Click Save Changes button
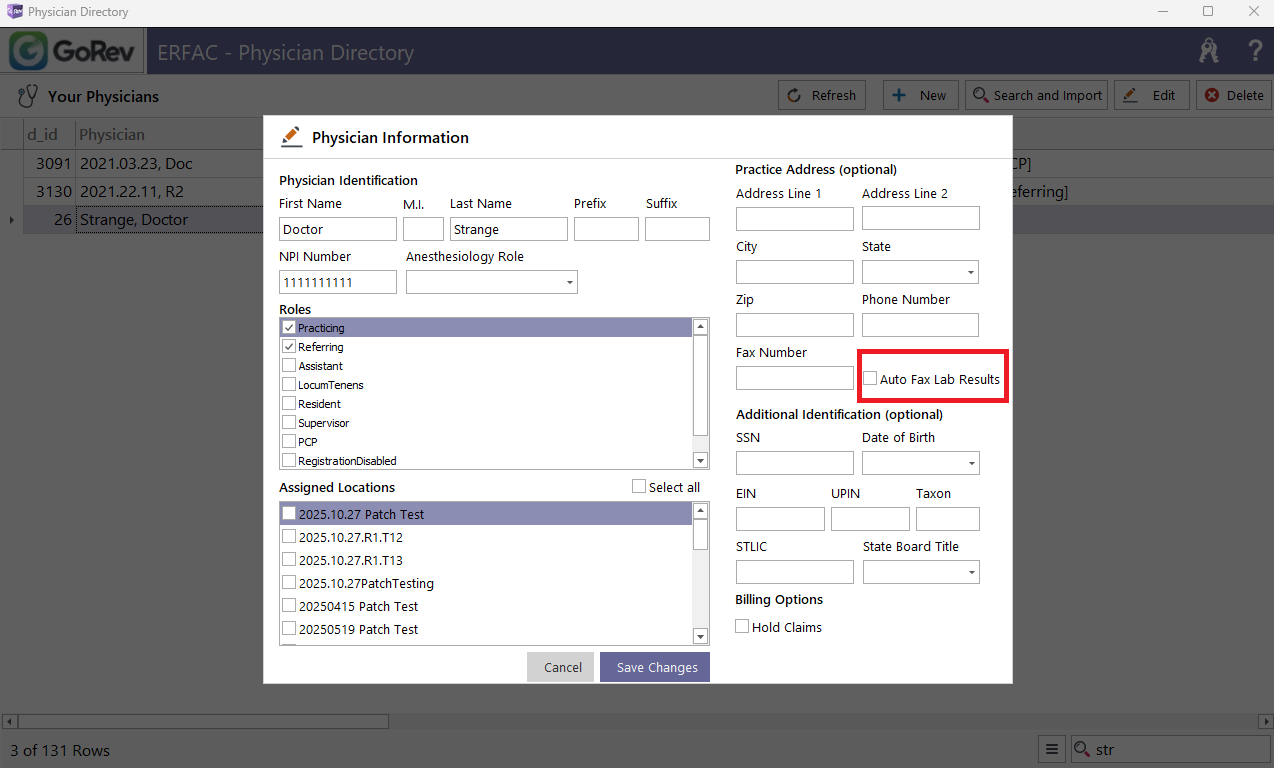 pyautogui.click(x=655, y=668)
